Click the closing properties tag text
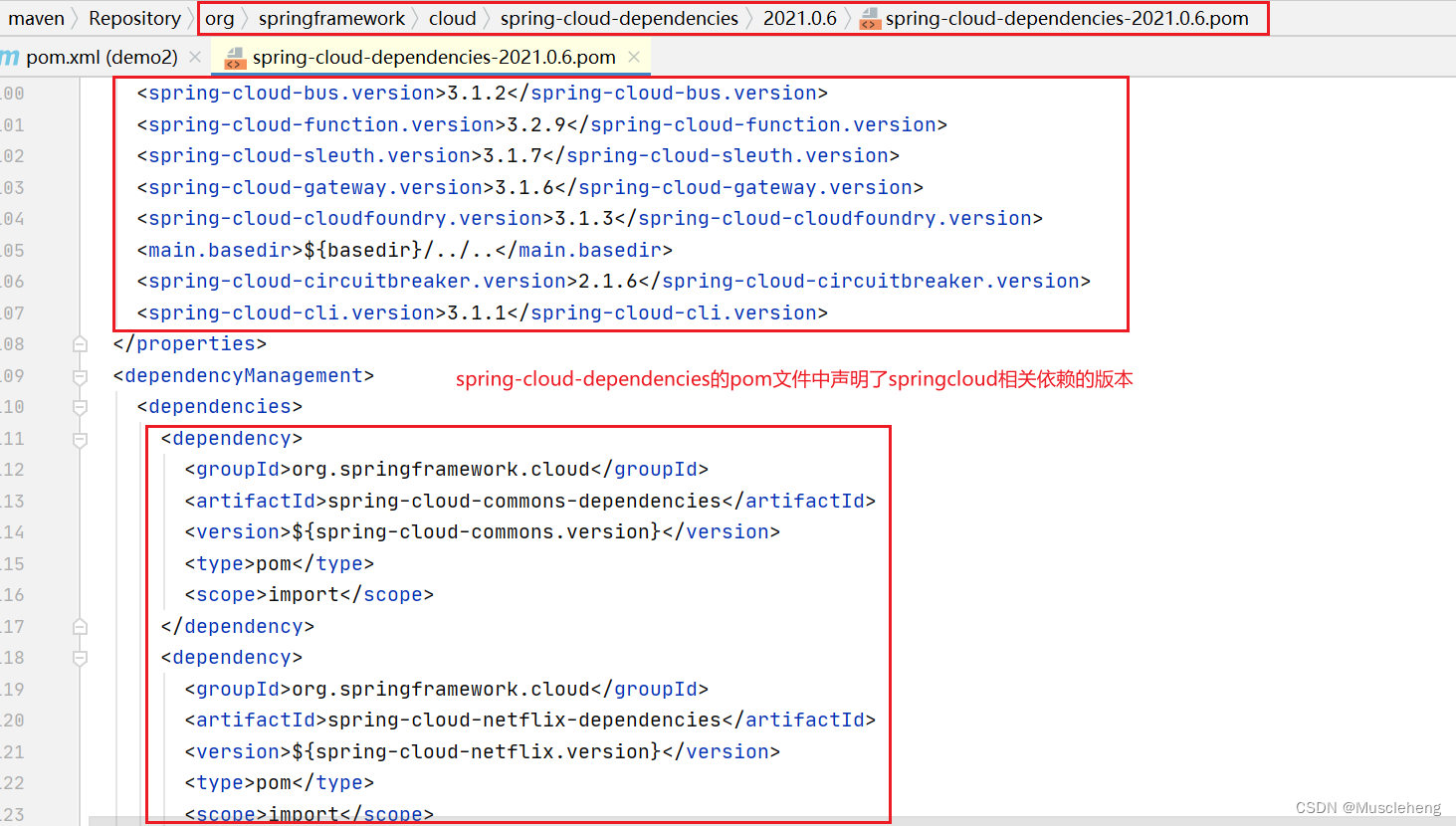Viewport: 1456px width, 826px height. click(189, 343)
